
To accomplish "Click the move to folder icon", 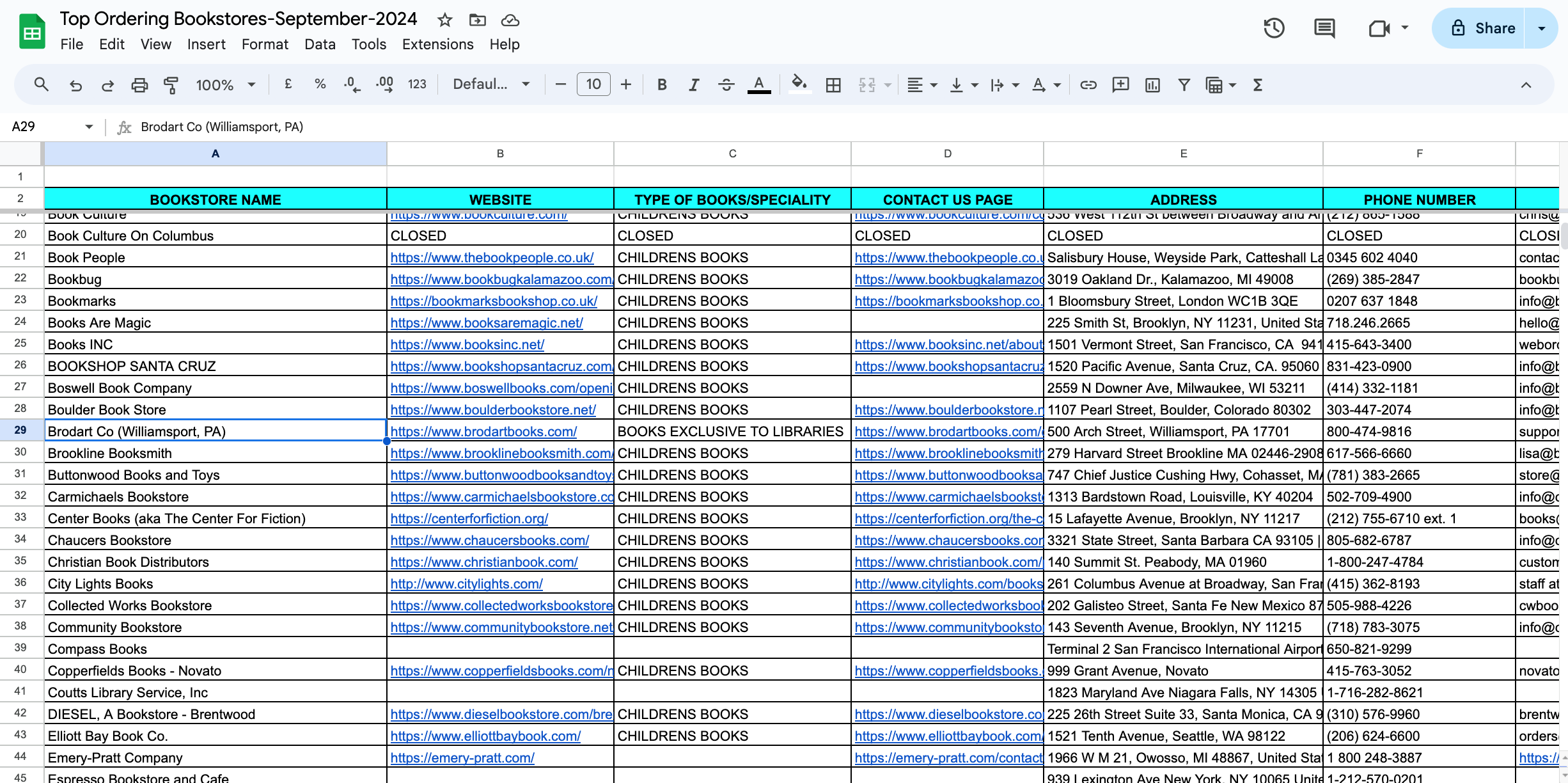I will tap(477, 20).
